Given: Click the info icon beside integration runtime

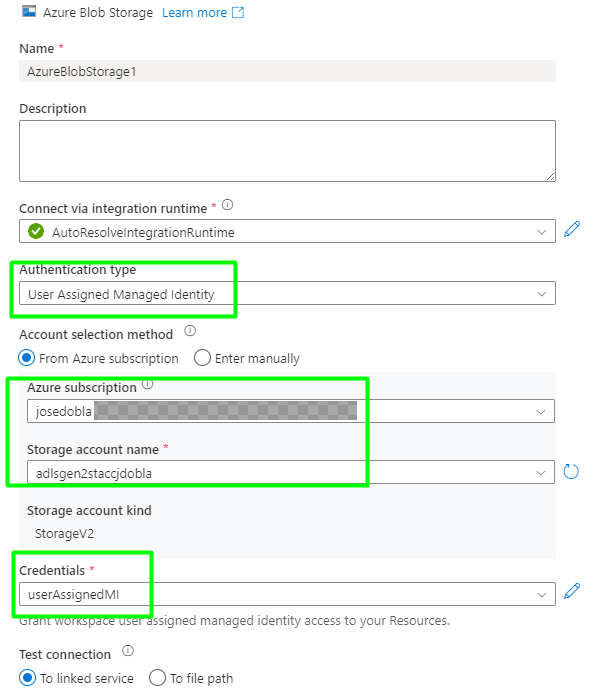Looking at the screenshot, I should pos(228,205).
